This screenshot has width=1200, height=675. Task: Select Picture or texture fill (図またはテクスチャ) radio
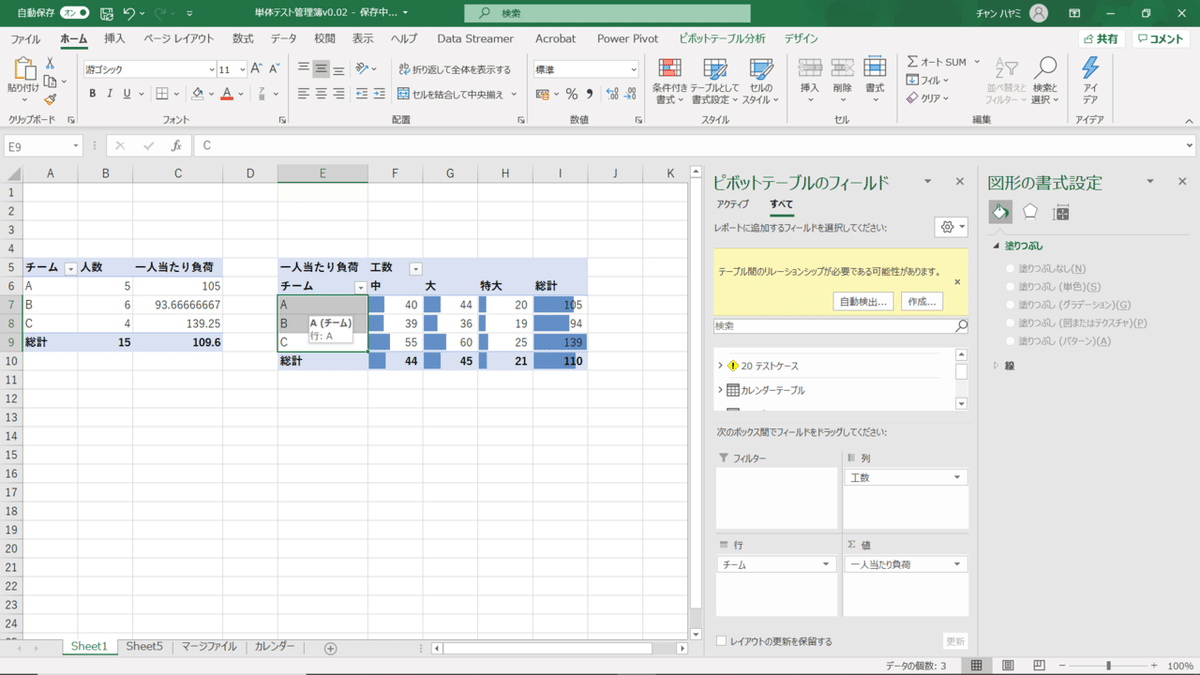(x=1010, y=322)
